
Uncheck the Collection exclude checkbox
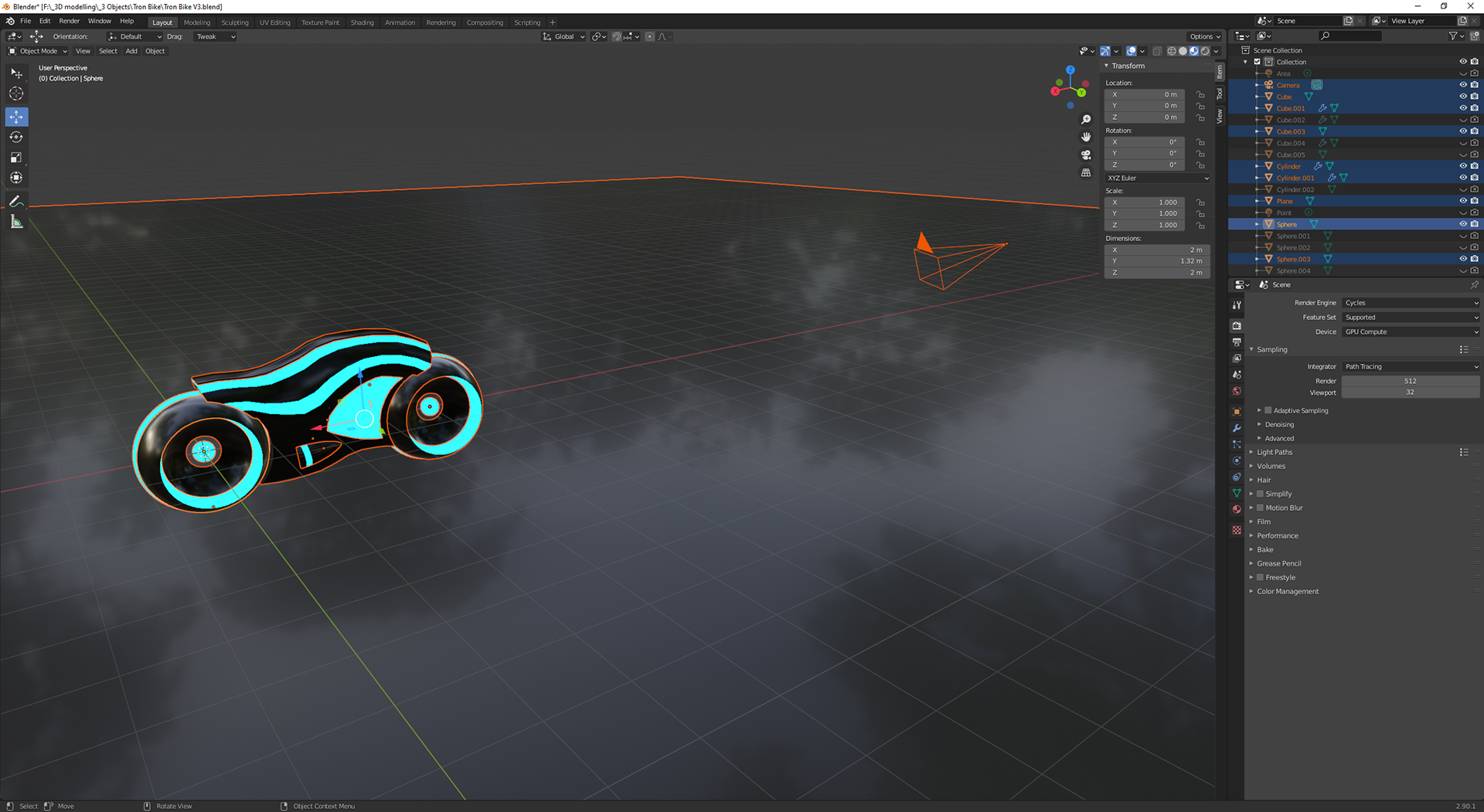(1257, 62)
